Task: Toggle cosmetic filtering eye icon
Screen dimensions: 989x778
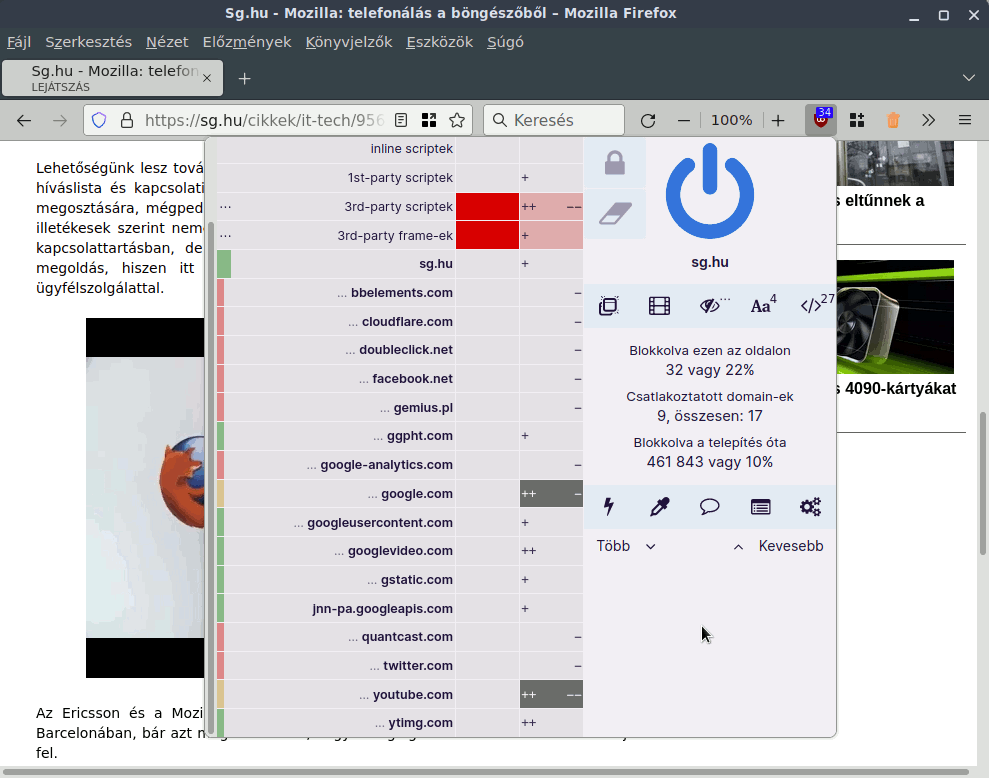Action: coord(710,306)
